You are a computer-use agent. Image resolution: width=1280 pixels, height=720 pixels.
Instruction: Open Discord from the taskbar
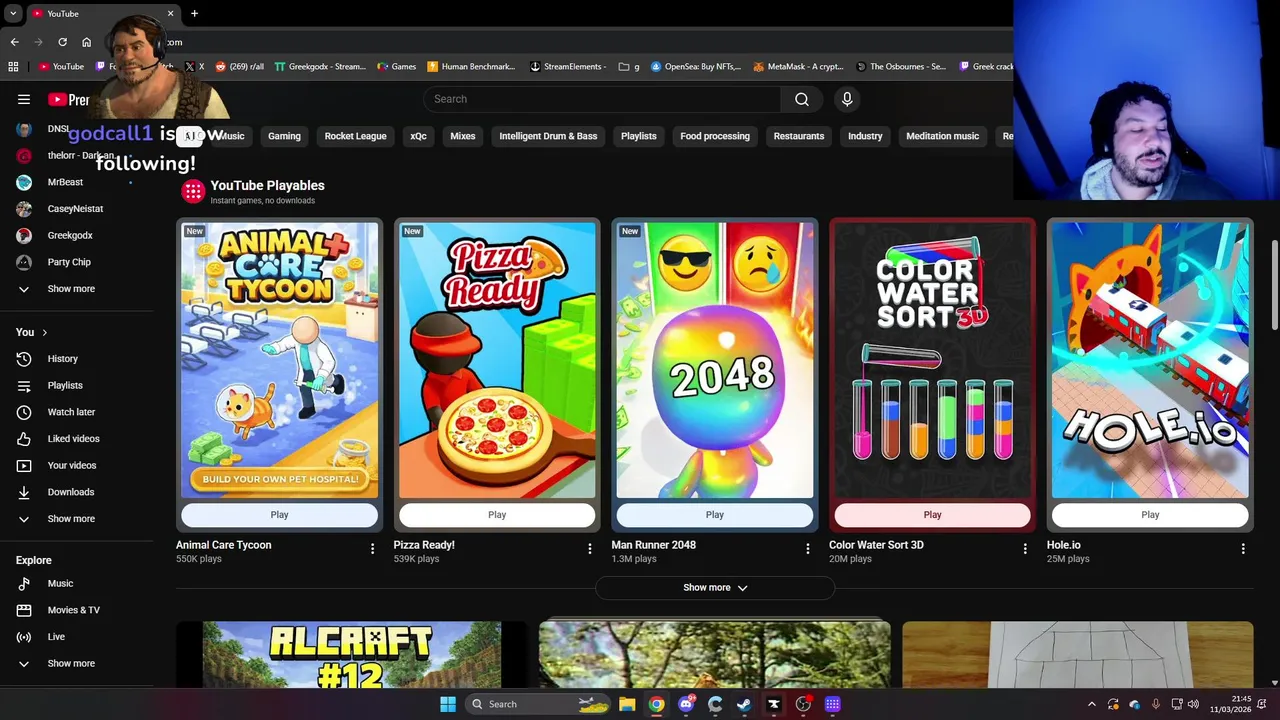tap(686, 704)
